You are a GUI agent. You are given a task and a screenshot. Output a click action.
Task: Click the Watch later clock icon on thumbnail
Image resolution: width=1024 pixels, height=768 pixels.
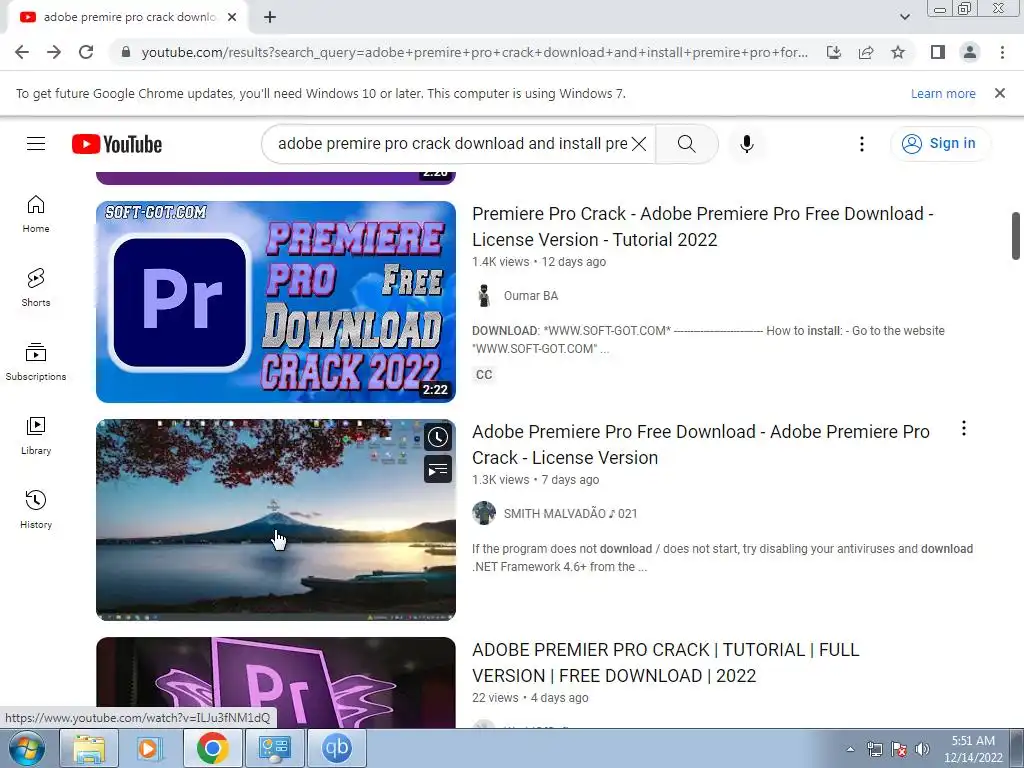click(438, 438)
